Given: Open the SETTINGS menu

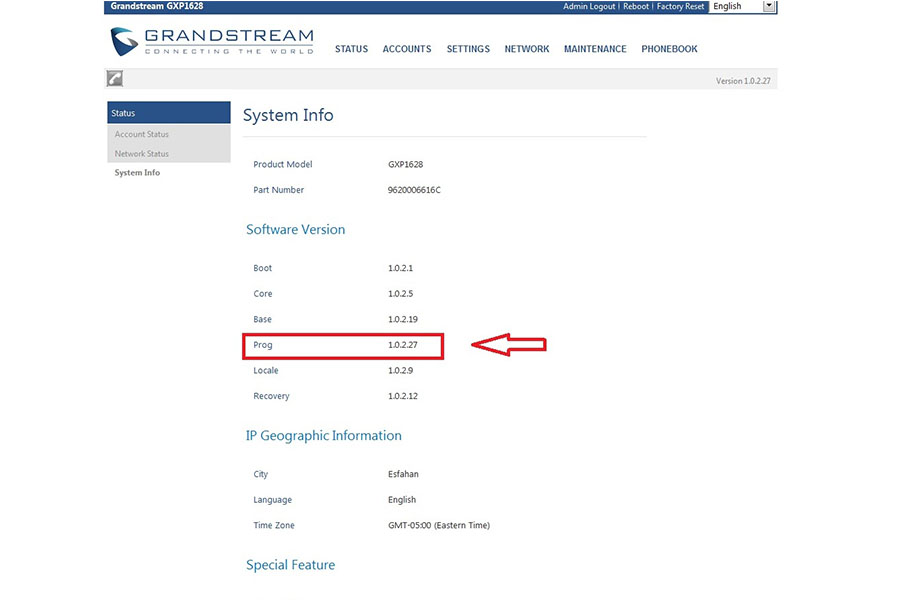Looking at the screenshot, I should pos(468,49).
